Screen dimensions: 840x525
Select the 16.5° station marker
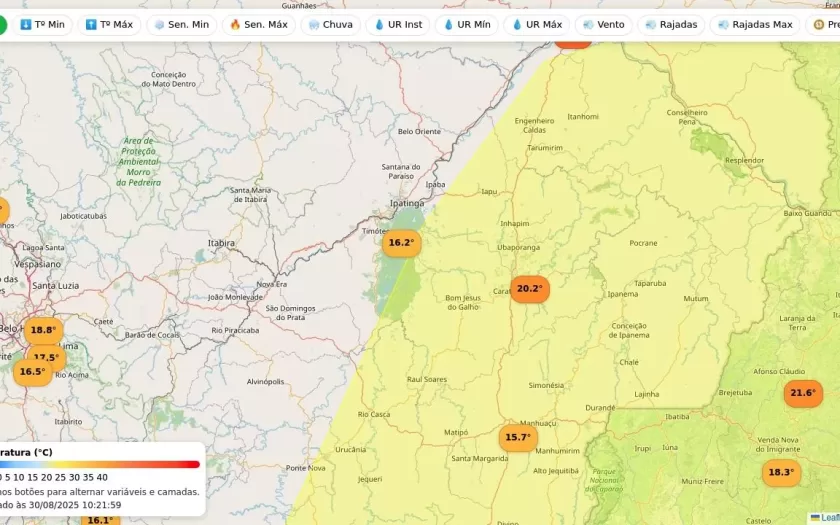(x=32, y=372)
